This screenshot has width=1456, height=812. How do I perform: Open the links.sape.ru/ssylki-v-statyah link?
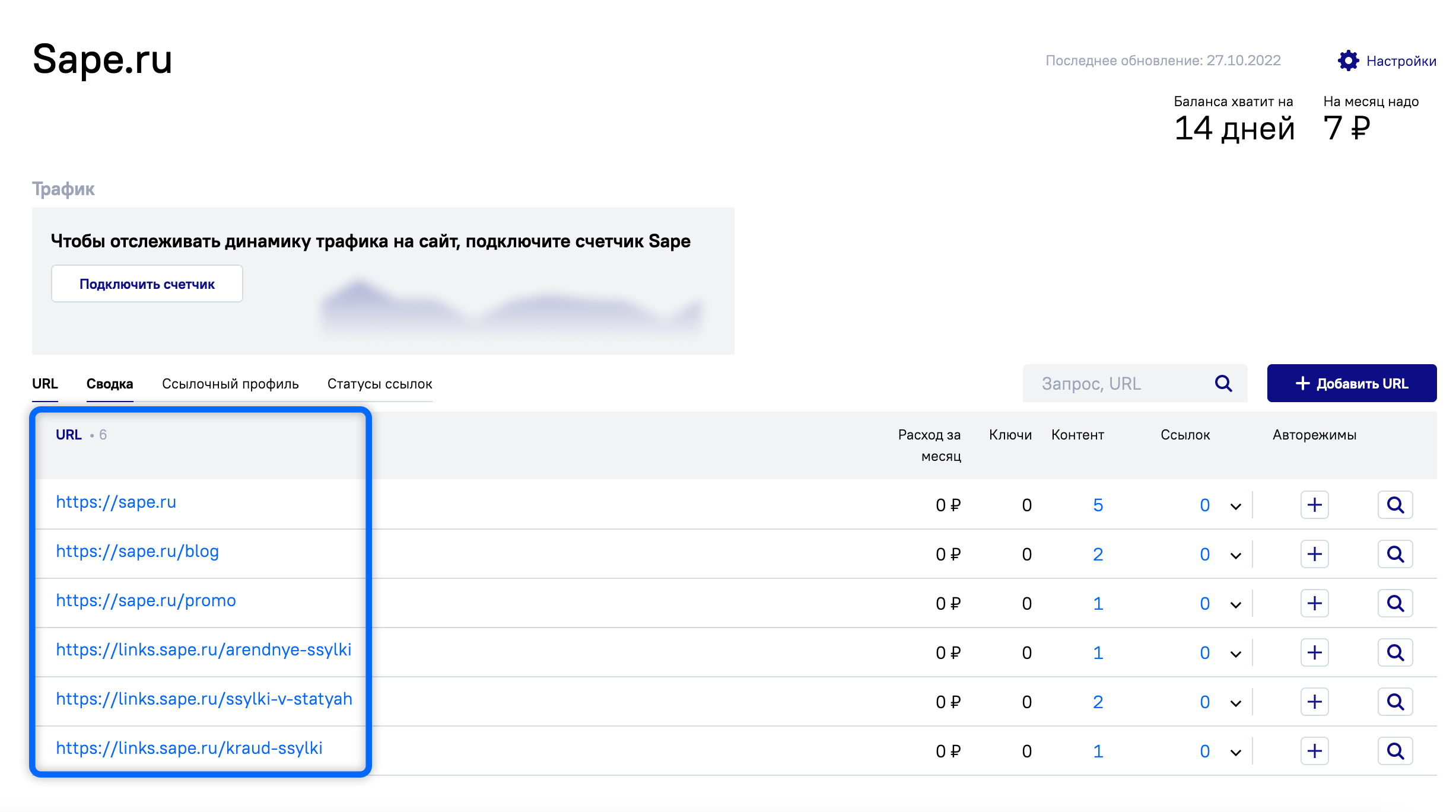[204, 699]
